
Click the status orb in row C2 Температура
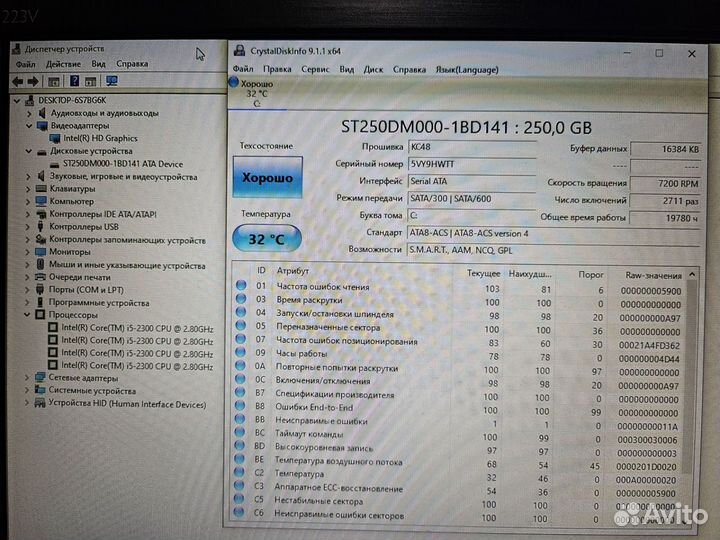tap(239, 472)
